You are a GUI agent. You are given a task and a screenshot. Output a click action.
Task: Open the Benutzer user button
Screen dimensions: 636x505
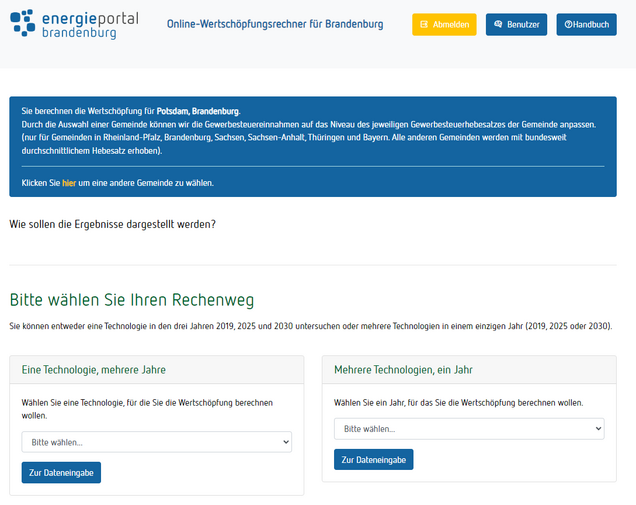516,24
